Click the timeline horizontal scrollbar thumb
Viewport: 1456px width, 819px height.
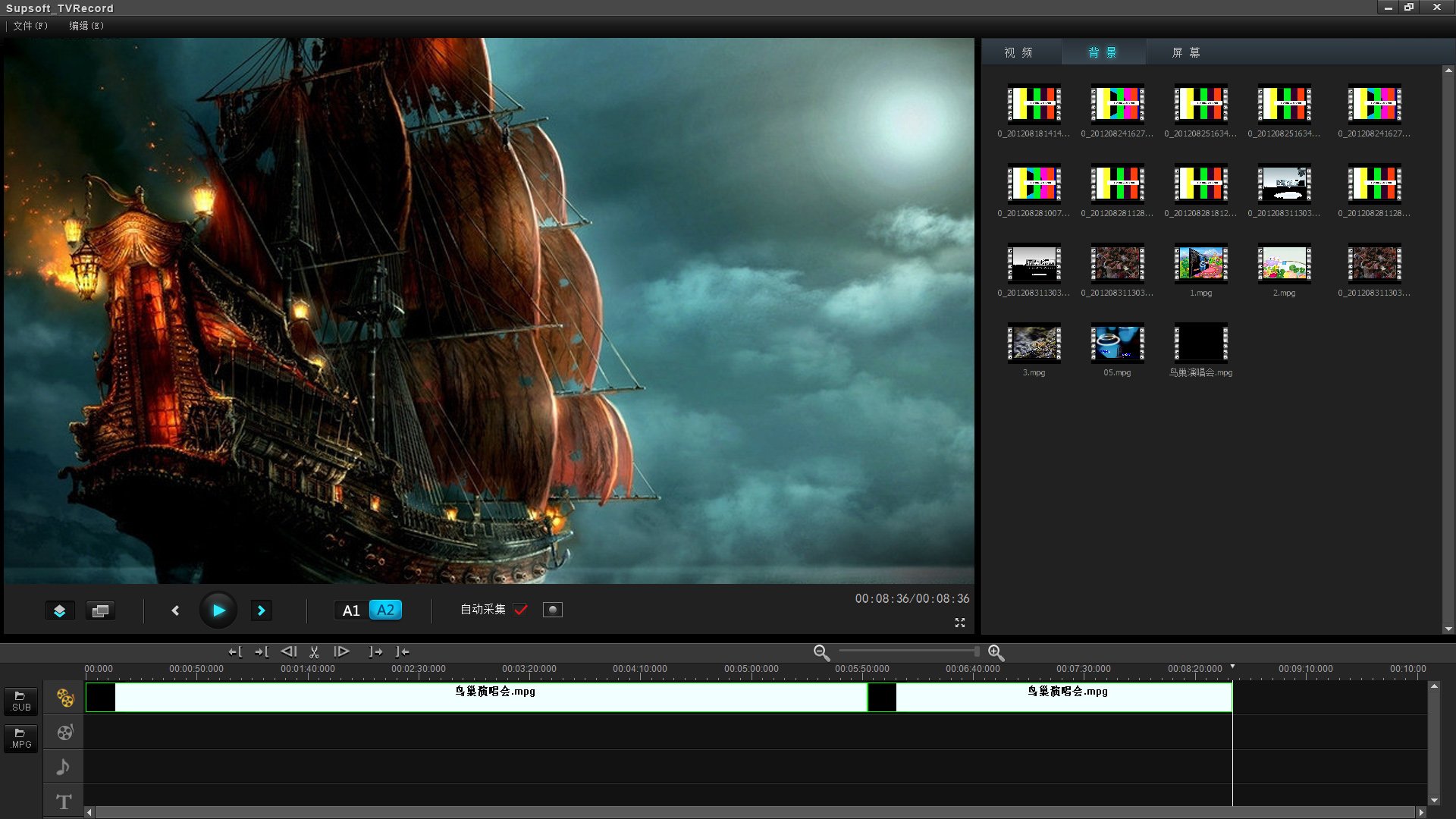[755, 813]
